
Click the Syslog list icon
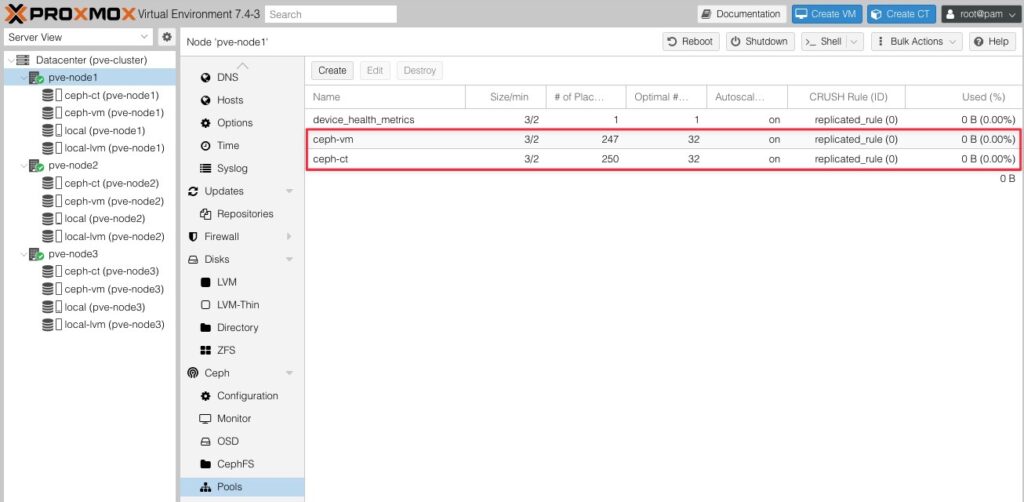pyautogui.click(x=206, y=168)
